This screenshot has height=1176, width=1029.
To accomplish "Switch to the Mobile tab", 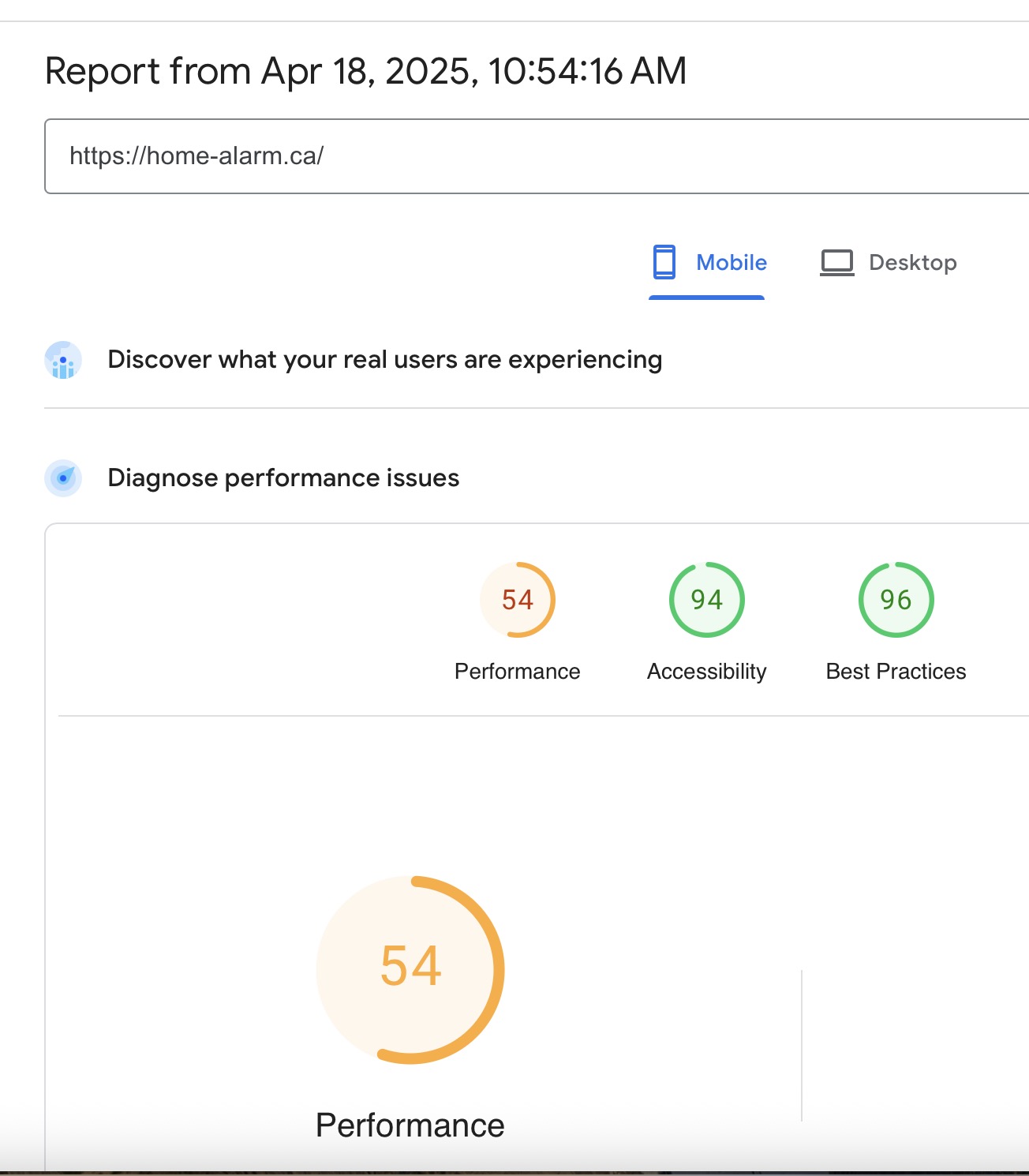I will coord(707,263).
